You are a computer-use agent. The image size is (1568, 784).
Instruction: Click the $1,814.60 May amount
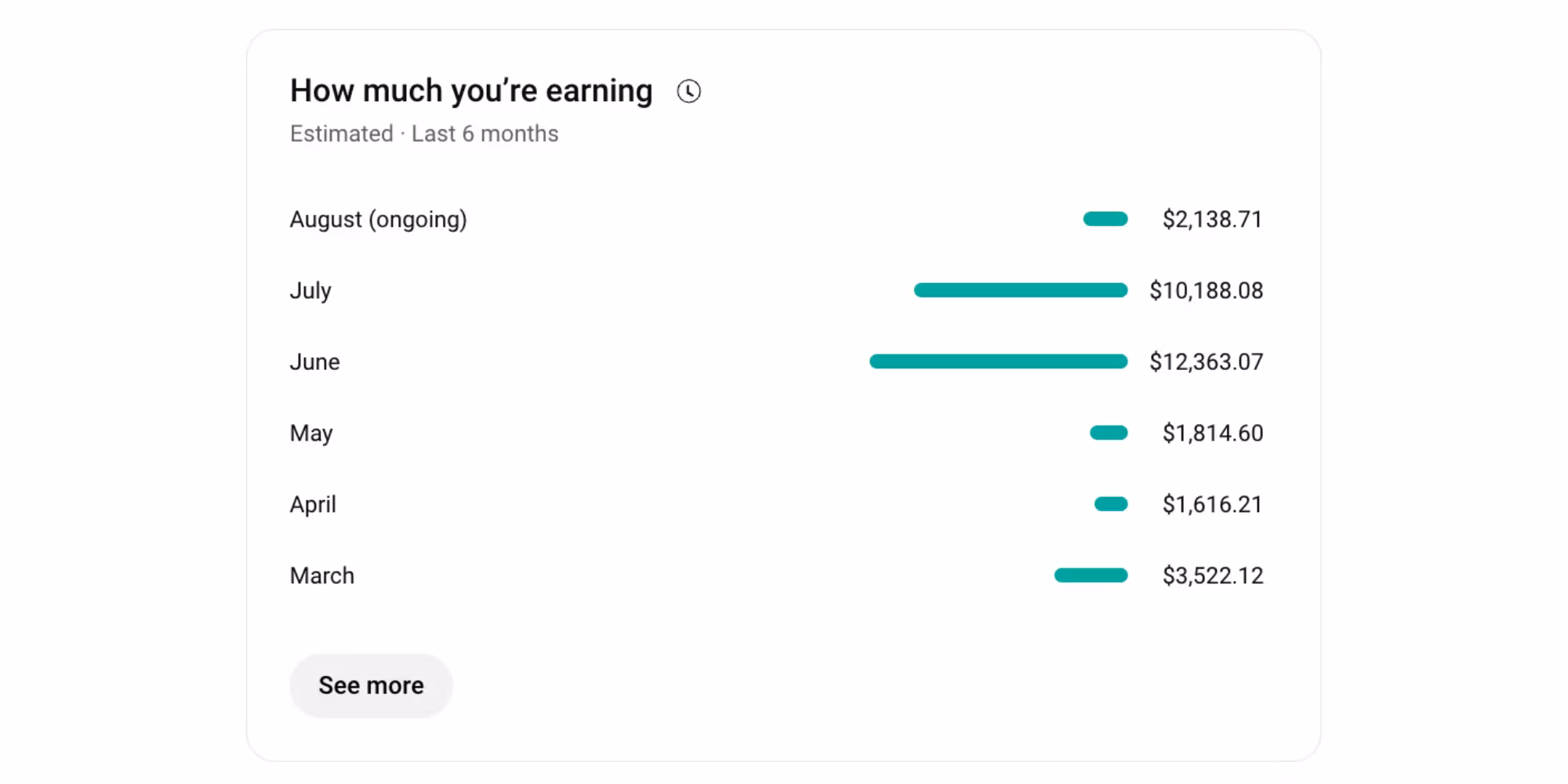pos(1212,434)
